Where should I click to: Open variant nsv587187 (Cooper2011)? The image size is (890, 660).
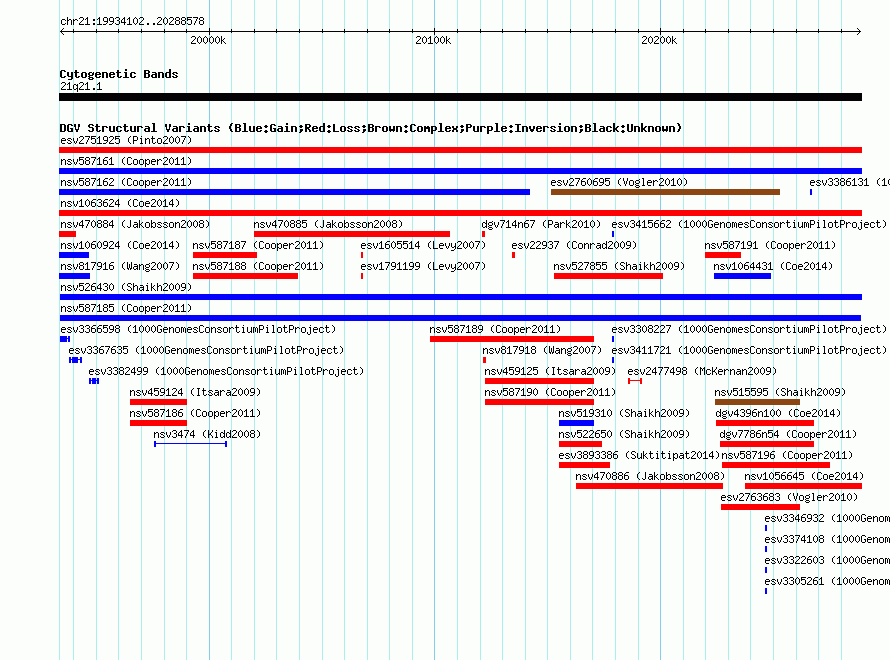[x=258, y=245]
